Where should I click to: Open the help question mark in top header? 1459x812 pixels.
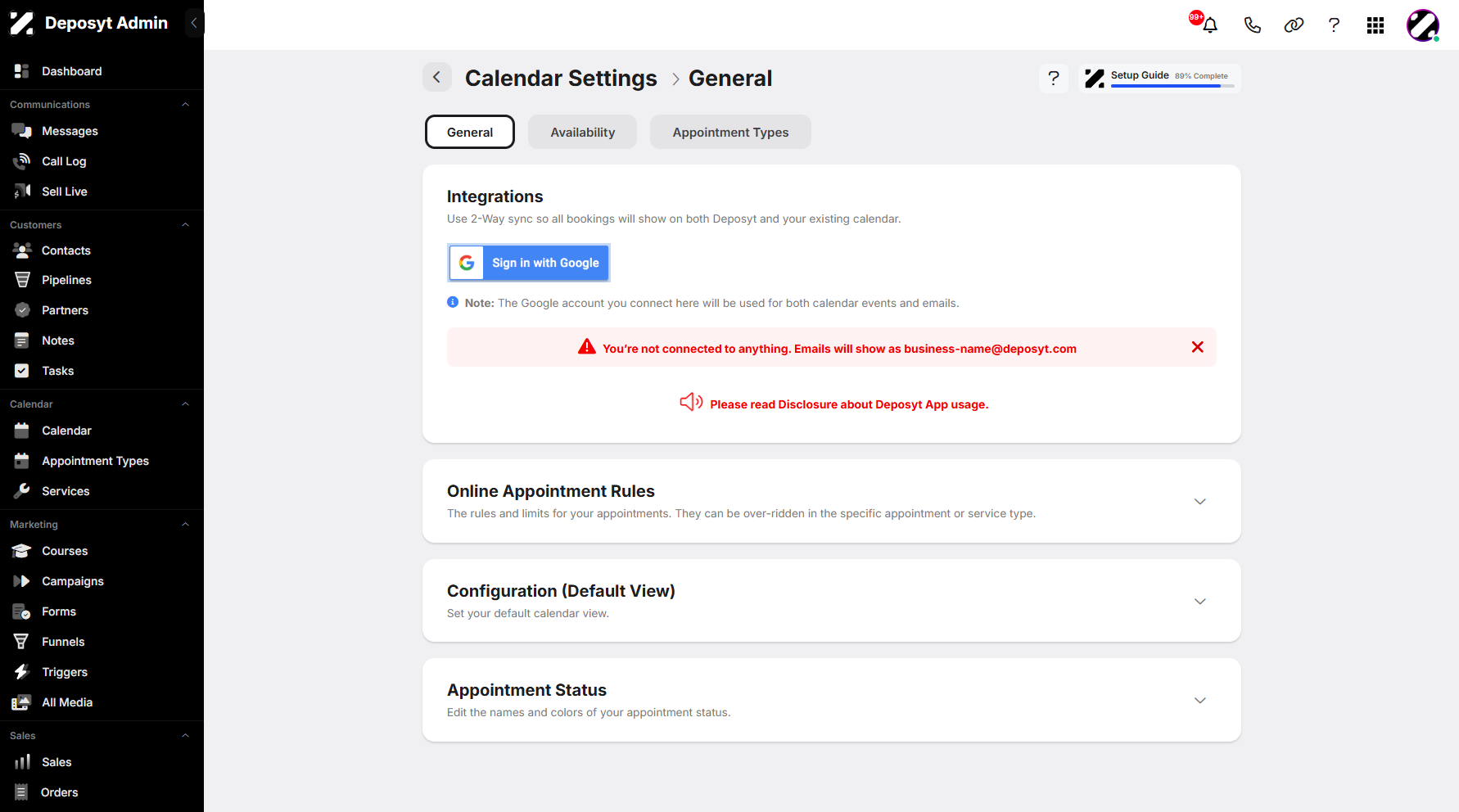point(1334,25)
